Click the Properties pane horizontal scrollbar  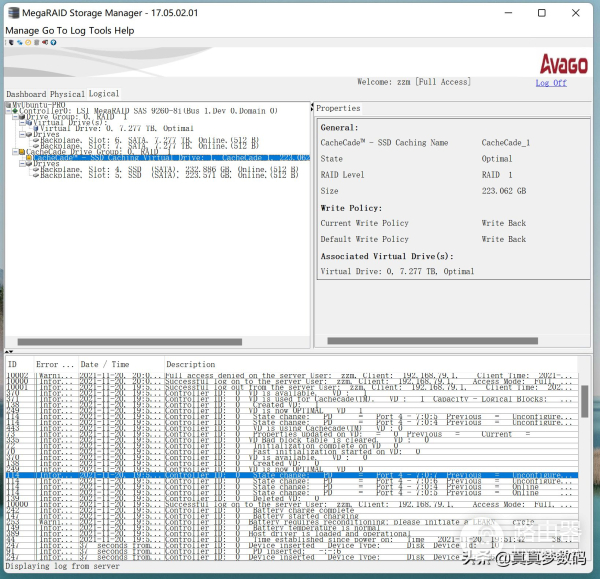(x=432, y=341)
